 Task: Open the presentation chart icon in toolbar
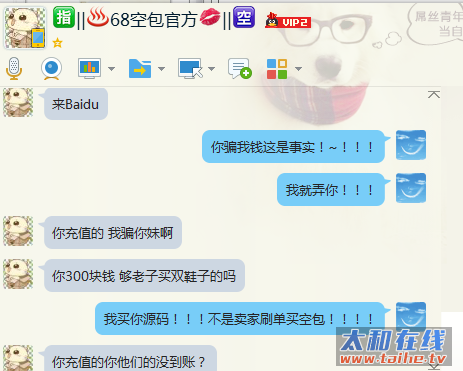89,68
